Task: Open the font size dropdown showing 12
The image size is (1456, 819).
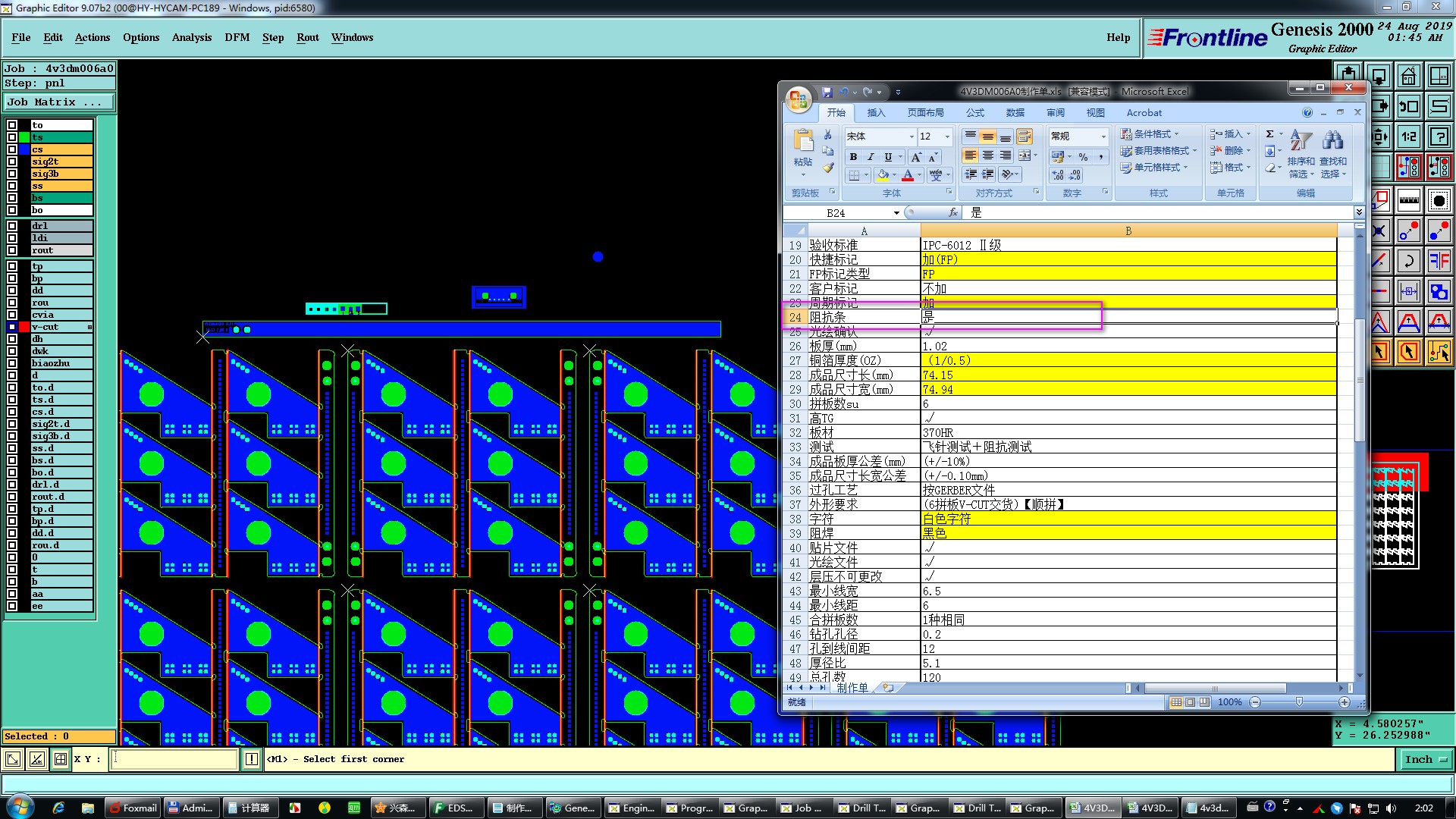Action: pos(947,136)
